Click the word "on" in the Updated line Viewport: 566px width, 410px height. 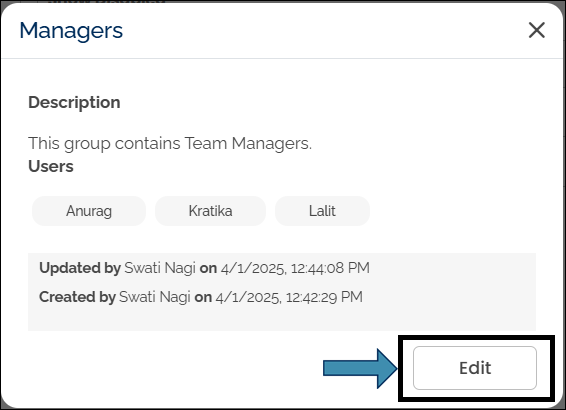pos(208,268)
